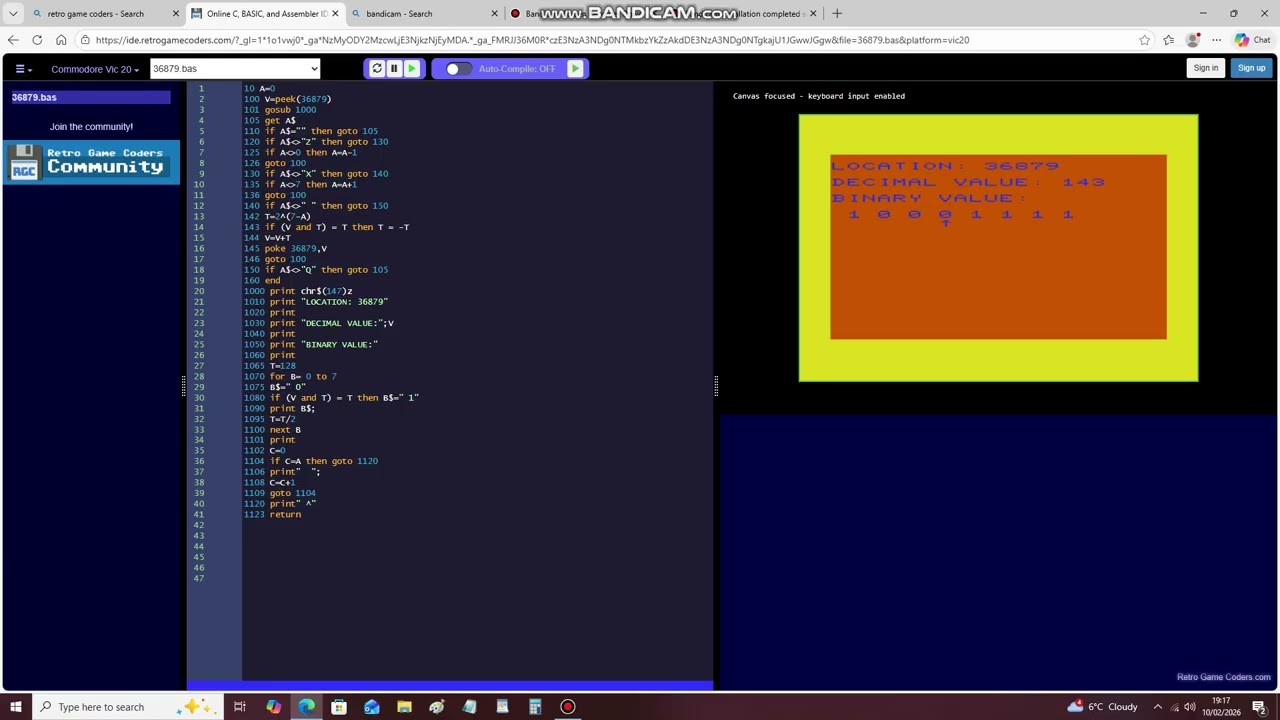Open the weather widget showing 6°C Cloudy
Screen dimensions: 1280x720
[1102, 707]
